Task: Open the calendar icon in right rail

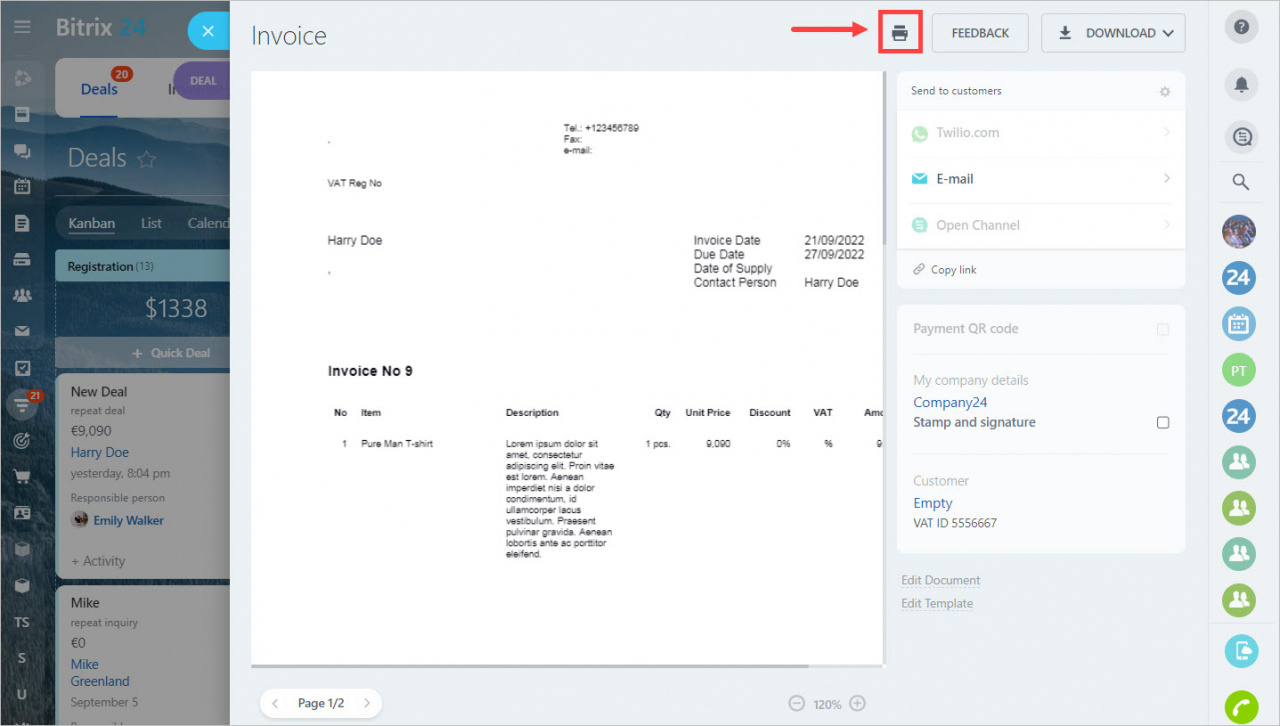Action: 1239,323
